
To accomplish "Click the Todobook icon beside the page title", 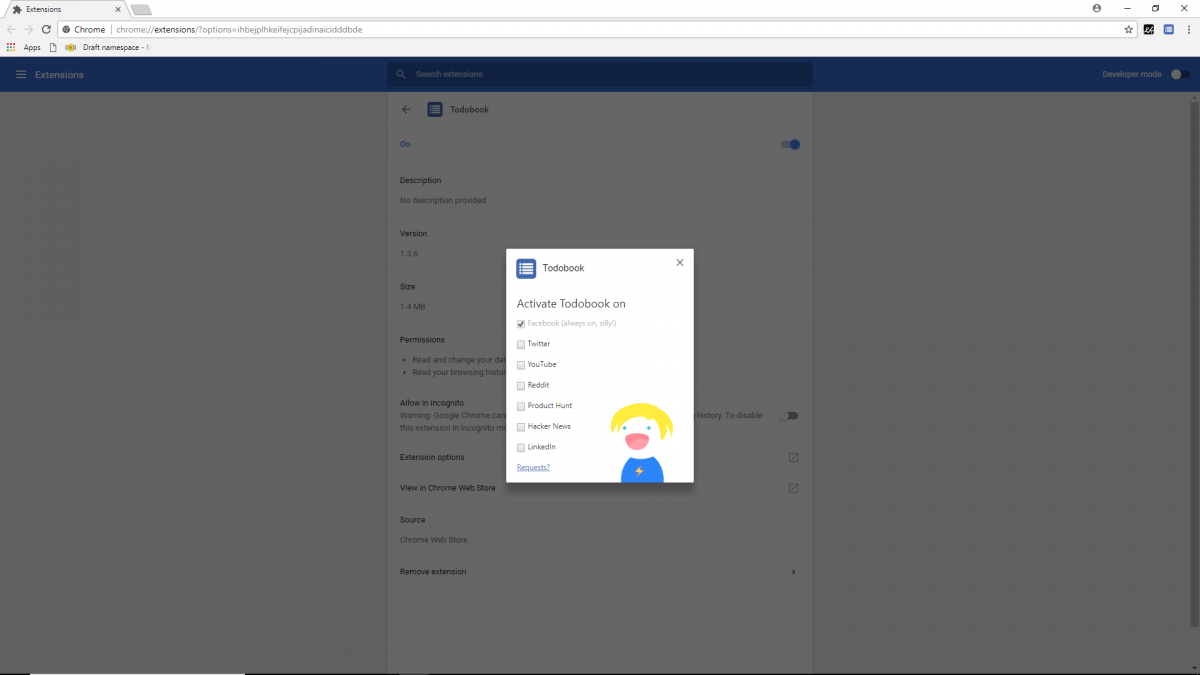I will pos(435,109).
